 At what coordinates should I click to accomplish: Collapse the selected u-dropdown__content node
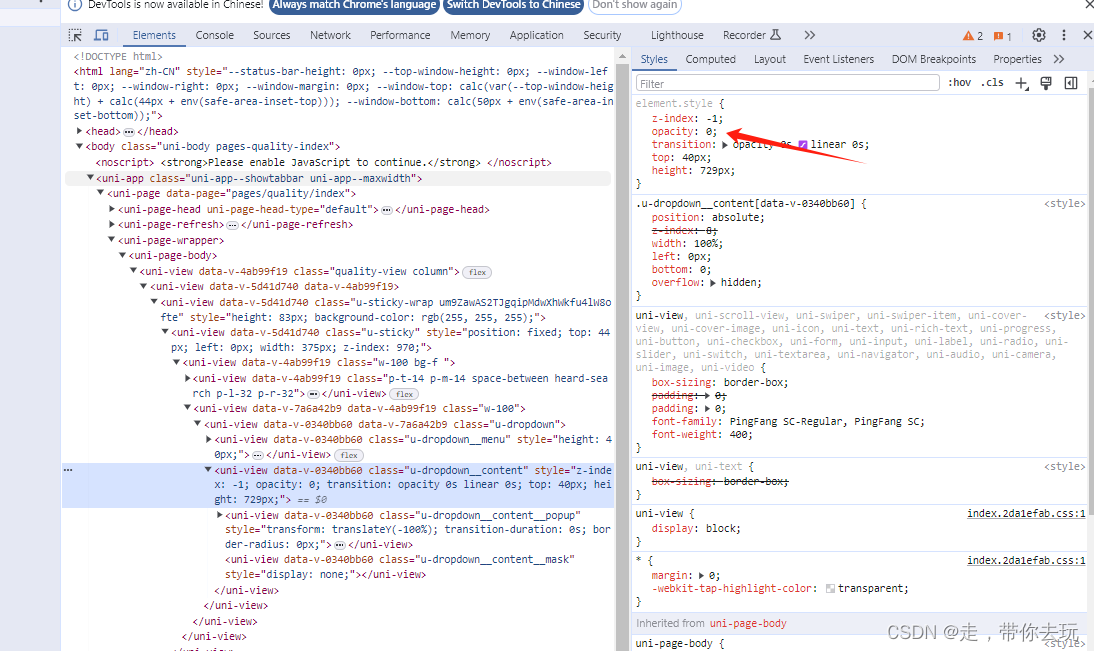click(x=208, y=470)
